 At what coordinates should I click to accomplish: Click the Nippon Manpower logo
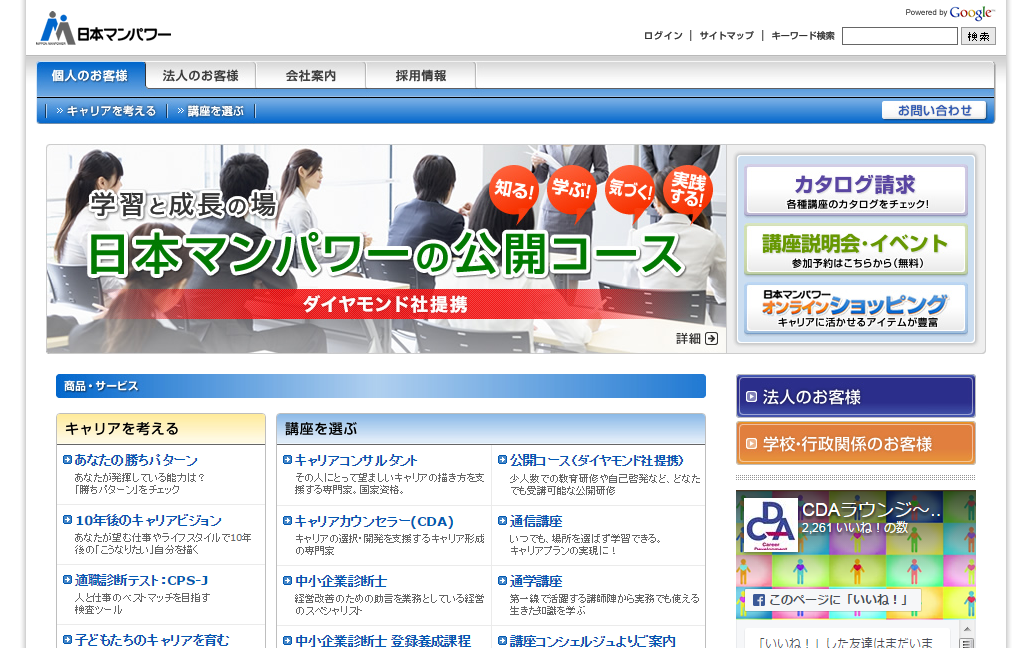click(x=105, y=29)
